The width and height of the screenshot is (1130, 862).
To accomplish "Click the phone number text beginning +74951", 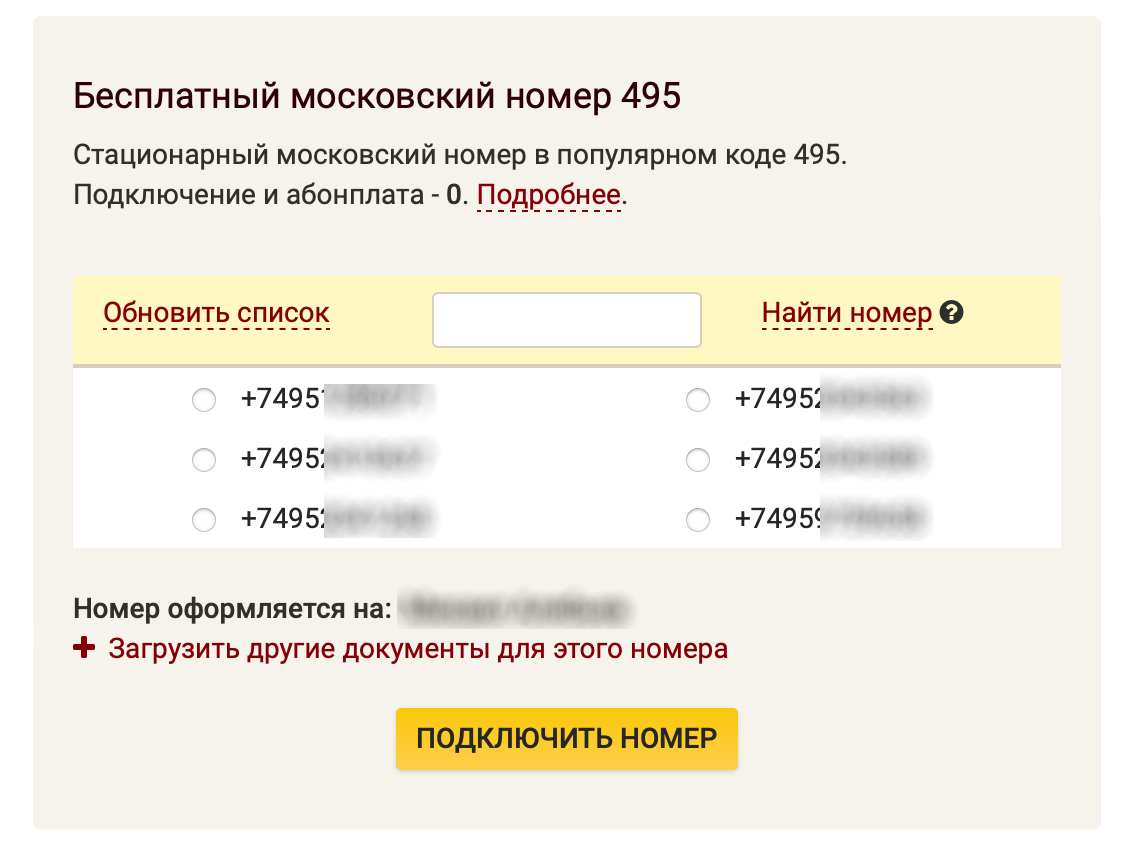I will 337,399.
